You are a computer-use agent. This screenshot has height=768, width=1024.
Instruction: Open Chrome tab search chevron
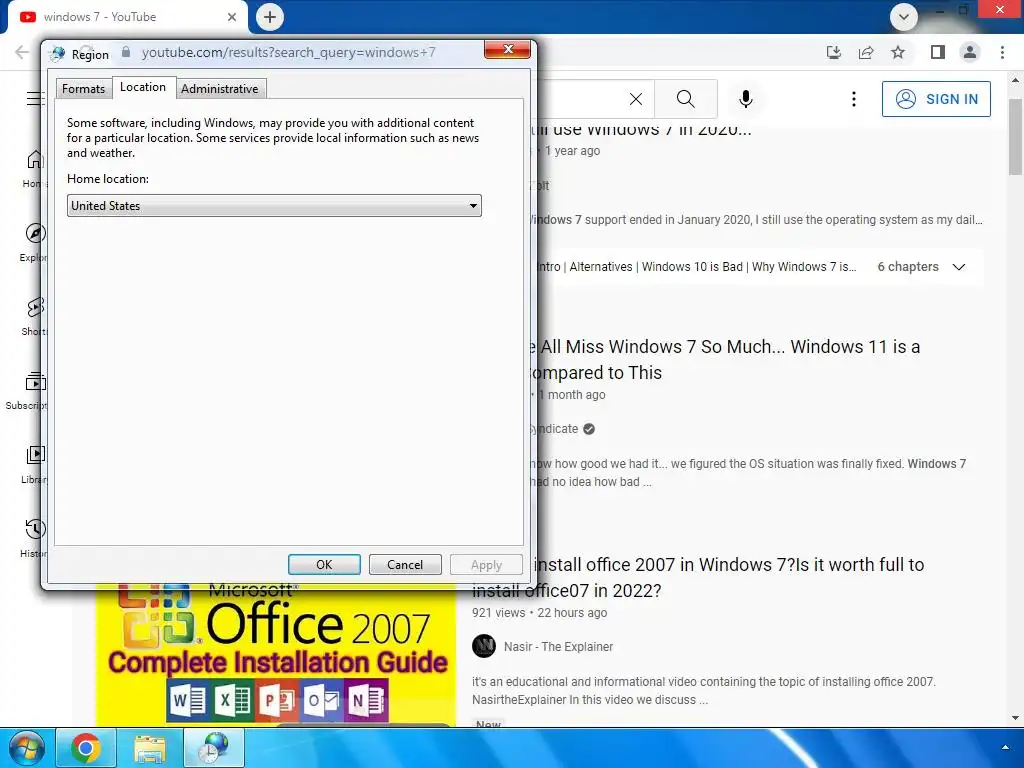pyautogui.click(x=904, y=17)
